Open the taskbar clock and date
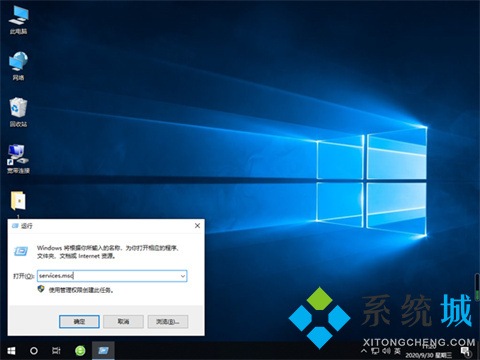Viewport: 480px width, 360px height. point(429,352)
